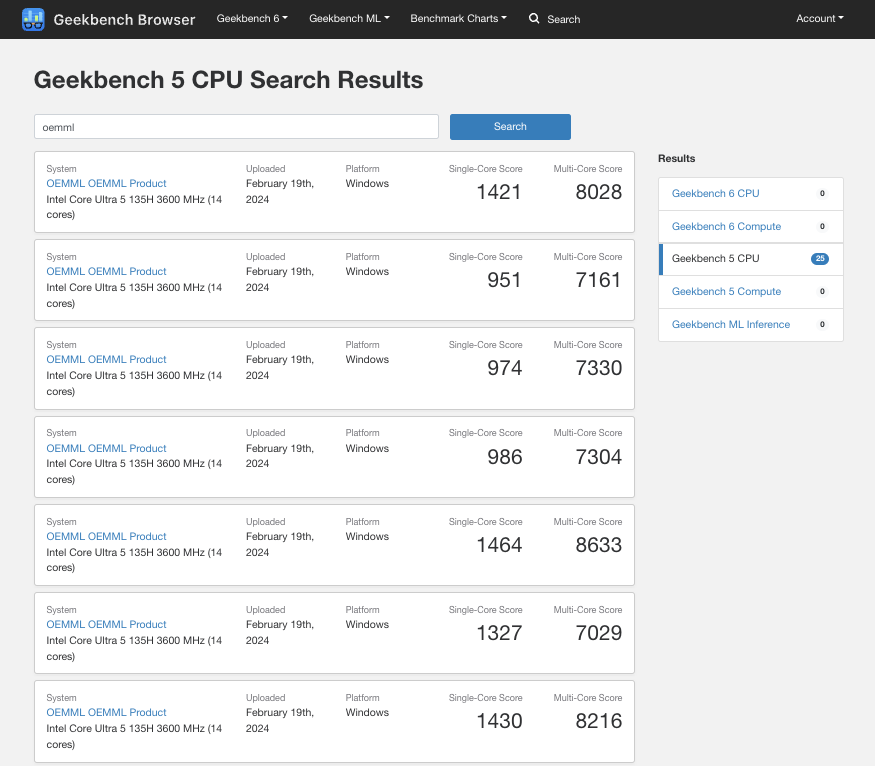This screenshot has width=875, height=766.
Task: Click multi-core score 7161
Action: (x=598, y=280)
